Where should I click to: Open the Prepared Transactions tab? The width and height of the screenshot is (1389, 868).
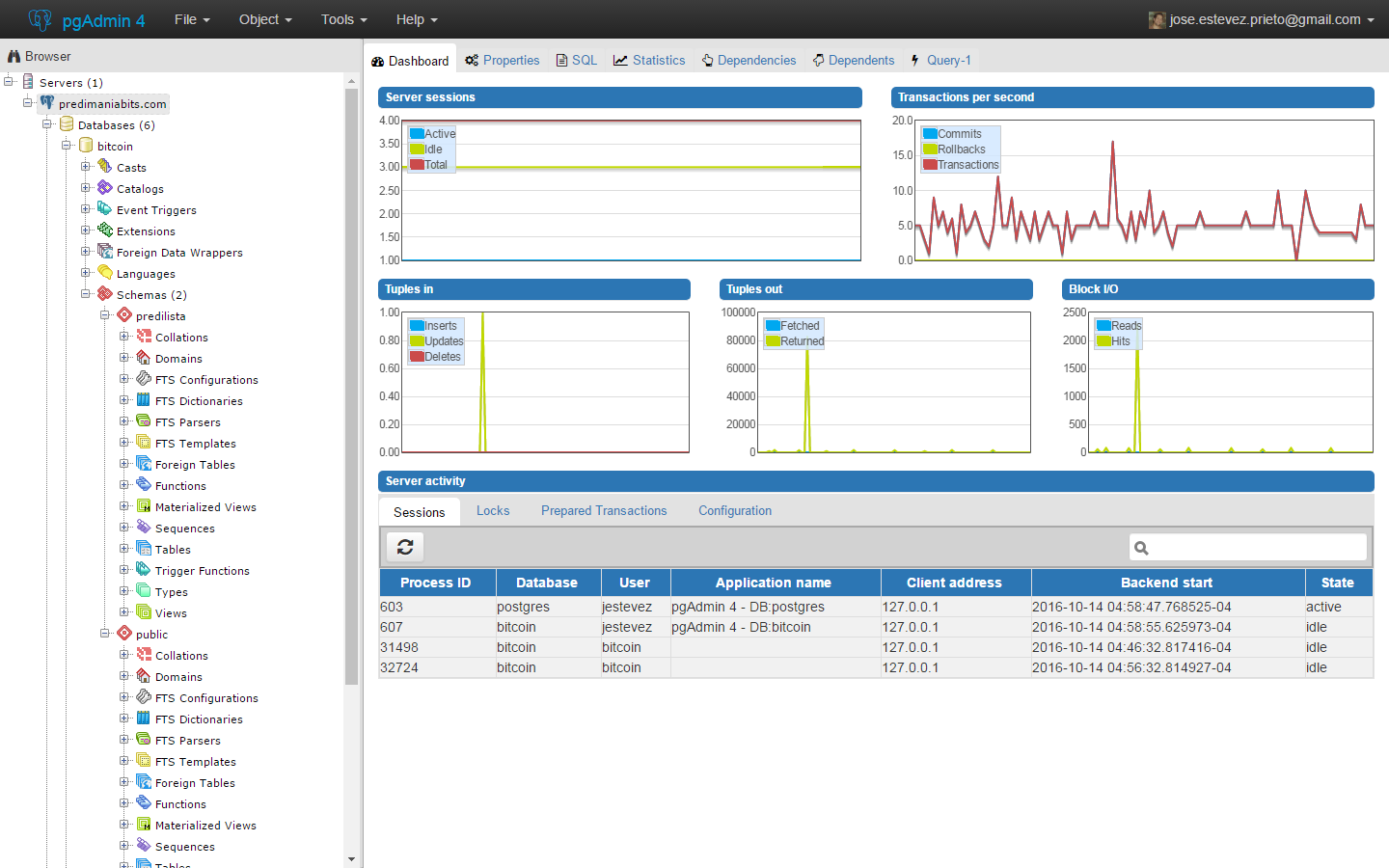coord(604,511)
